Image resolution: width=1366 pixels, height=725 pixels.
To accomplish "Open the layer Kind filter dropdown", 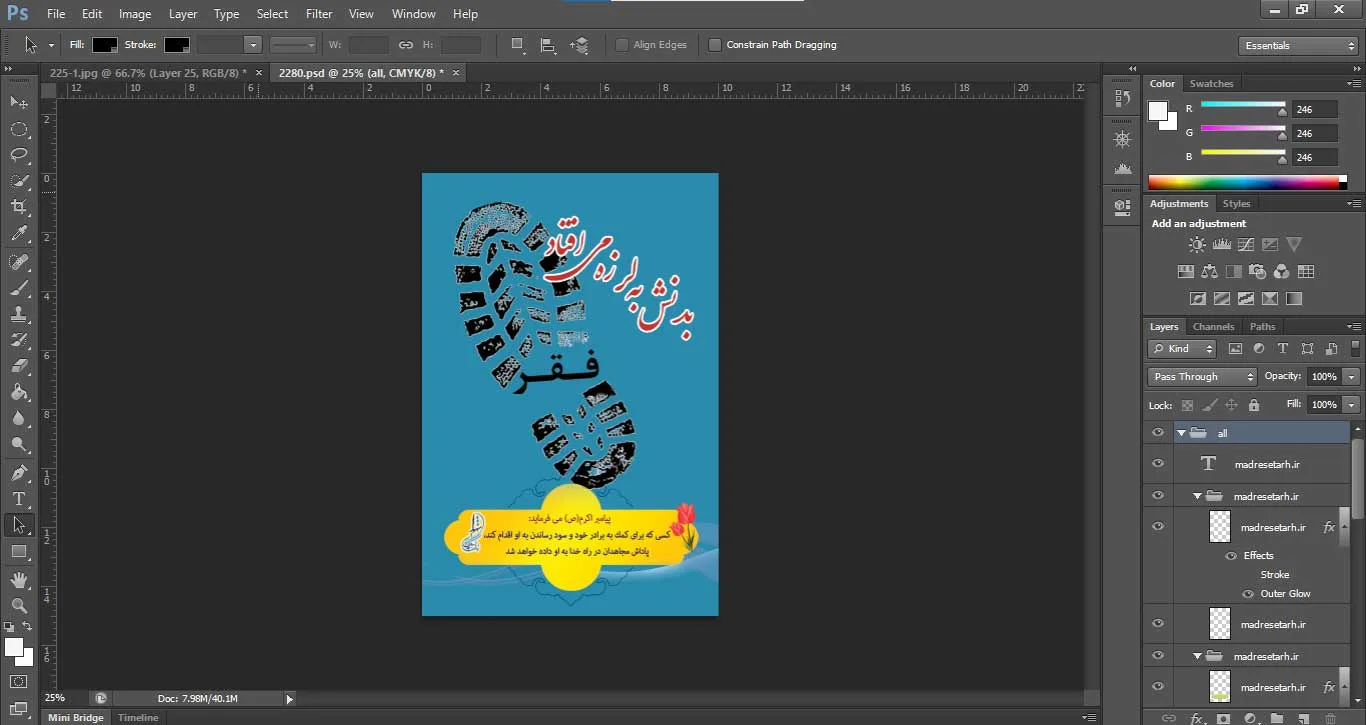I will coord(1182,349).
